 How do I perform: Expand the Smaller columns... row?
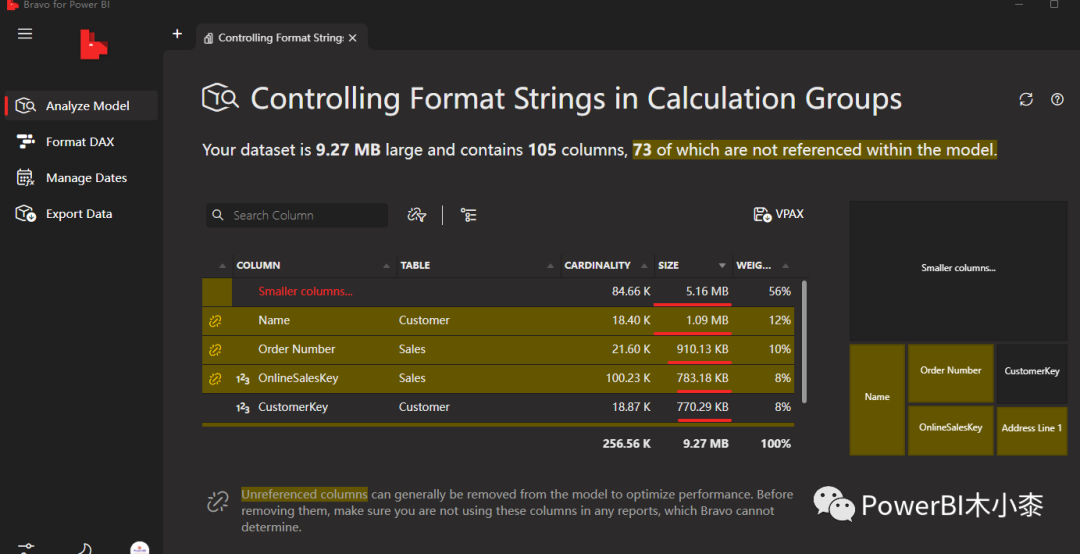(x=305, y=291)
